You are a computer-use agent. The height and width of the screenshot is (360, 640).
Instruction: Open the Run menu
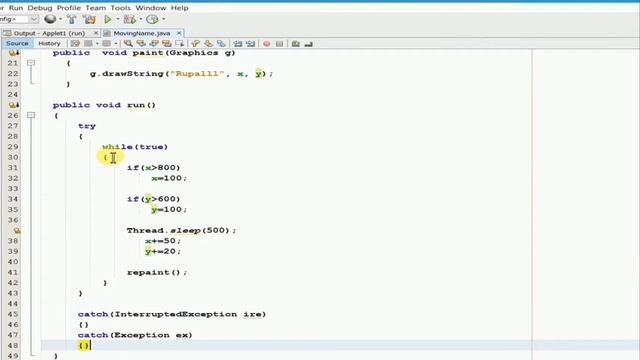point(16,8)
